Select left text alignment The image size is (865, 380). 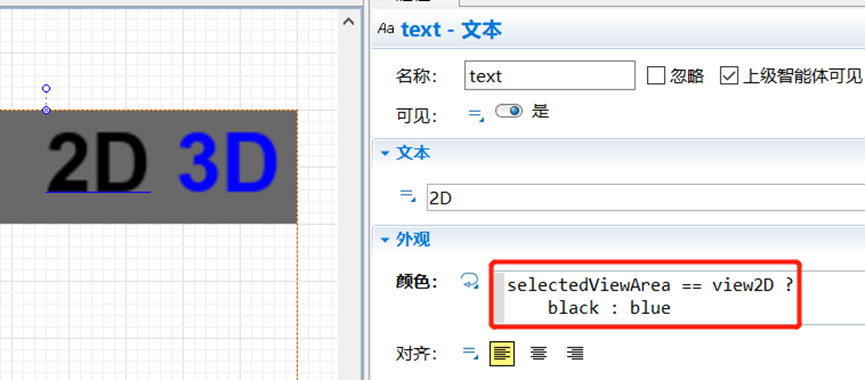pos(502,353)
